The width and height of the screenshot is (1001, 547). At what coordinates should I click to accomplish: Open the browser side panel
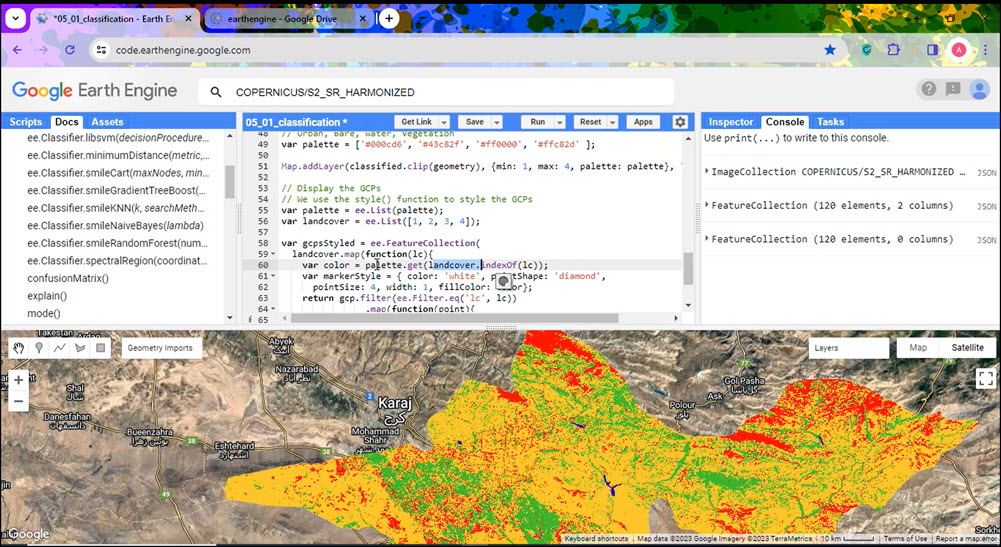point(932,50)
